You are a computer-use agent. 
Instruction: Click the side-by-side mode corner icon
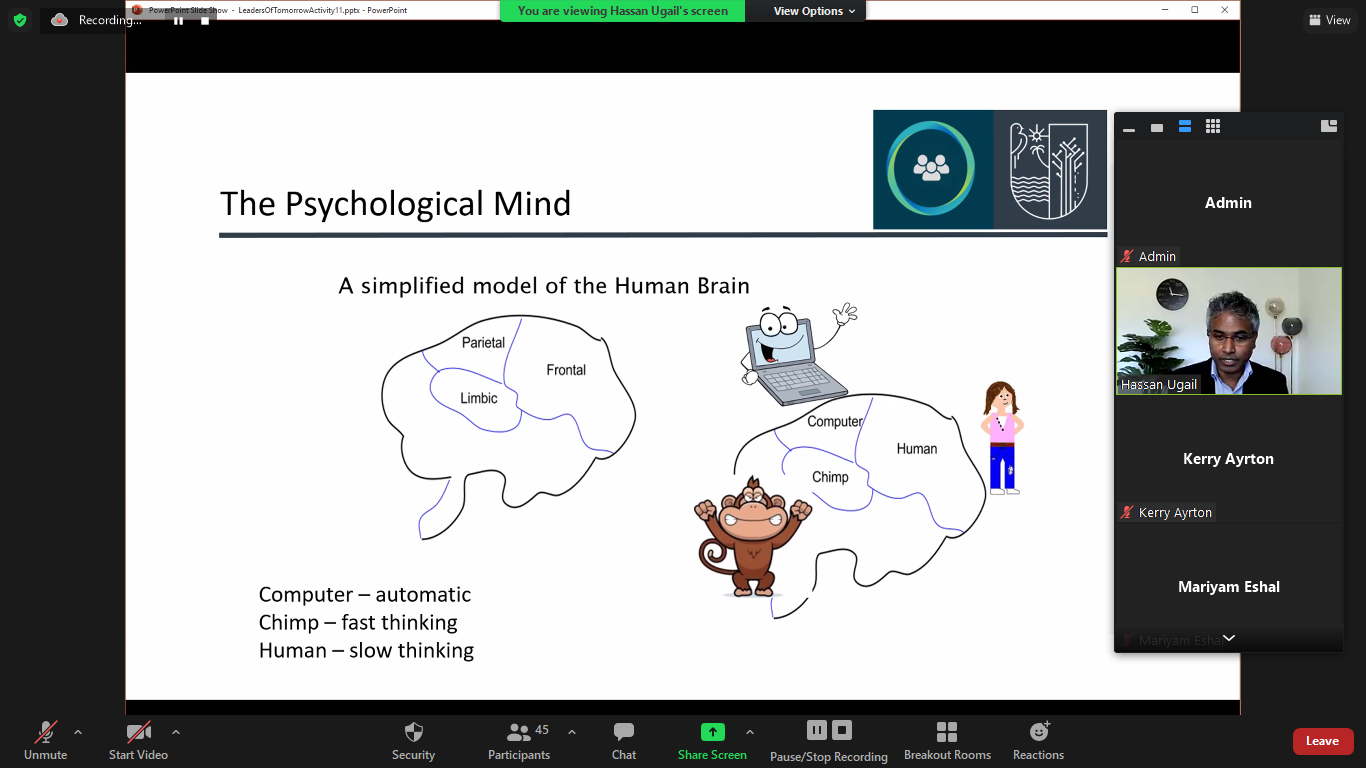pos(1329,126)
